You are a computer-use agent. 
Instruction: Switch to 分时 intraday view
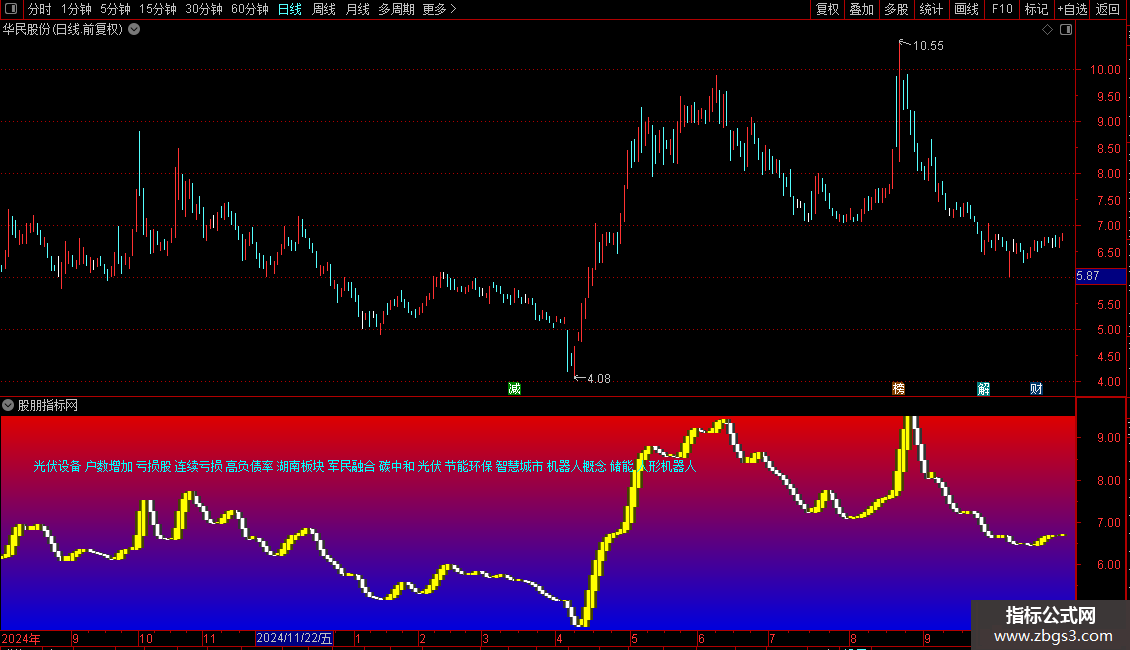pos(40,9)
